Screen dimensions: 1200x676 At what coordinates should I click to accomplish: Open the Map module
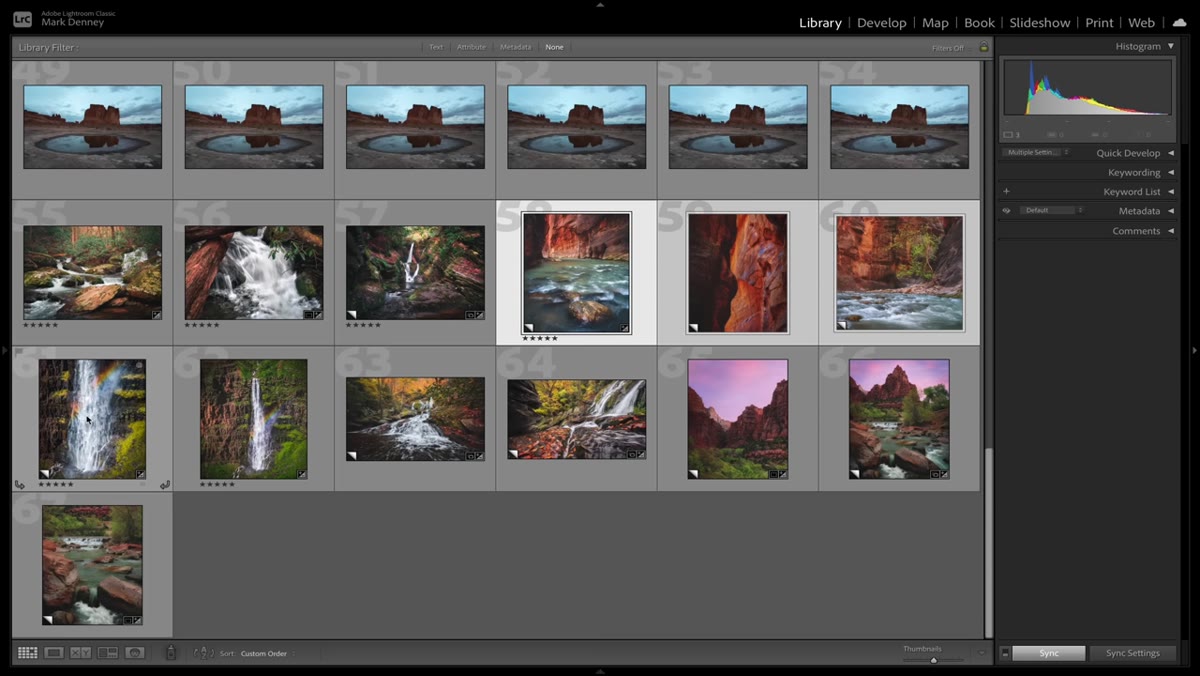(935, 22)
